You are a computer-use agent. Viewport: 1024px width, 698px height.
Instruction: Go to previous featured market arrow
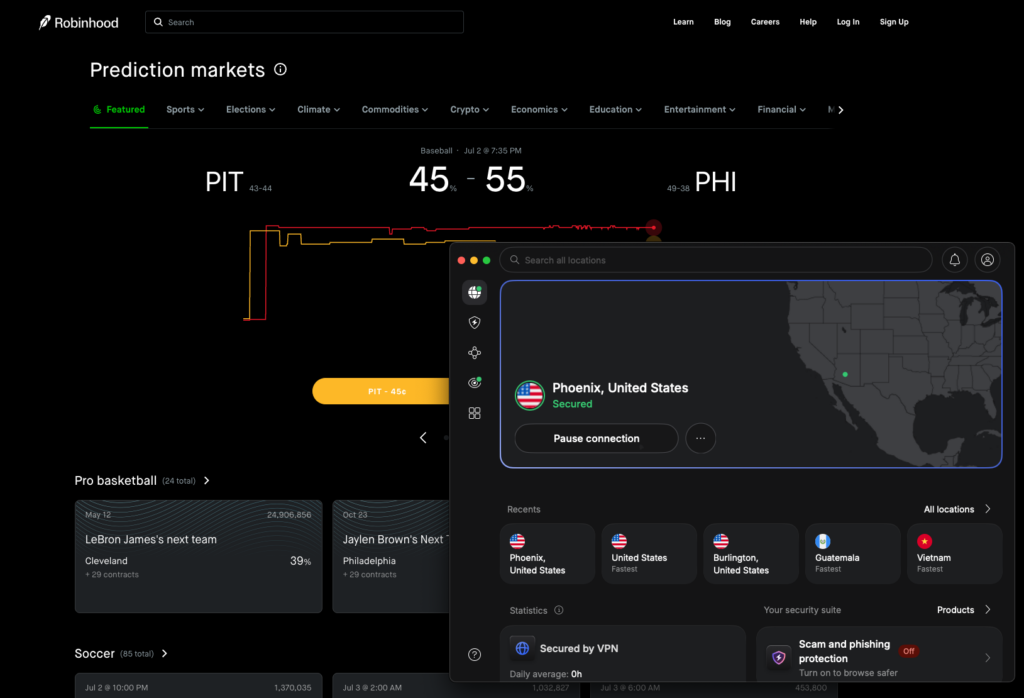pyautogui.click(x=423, y=437)
